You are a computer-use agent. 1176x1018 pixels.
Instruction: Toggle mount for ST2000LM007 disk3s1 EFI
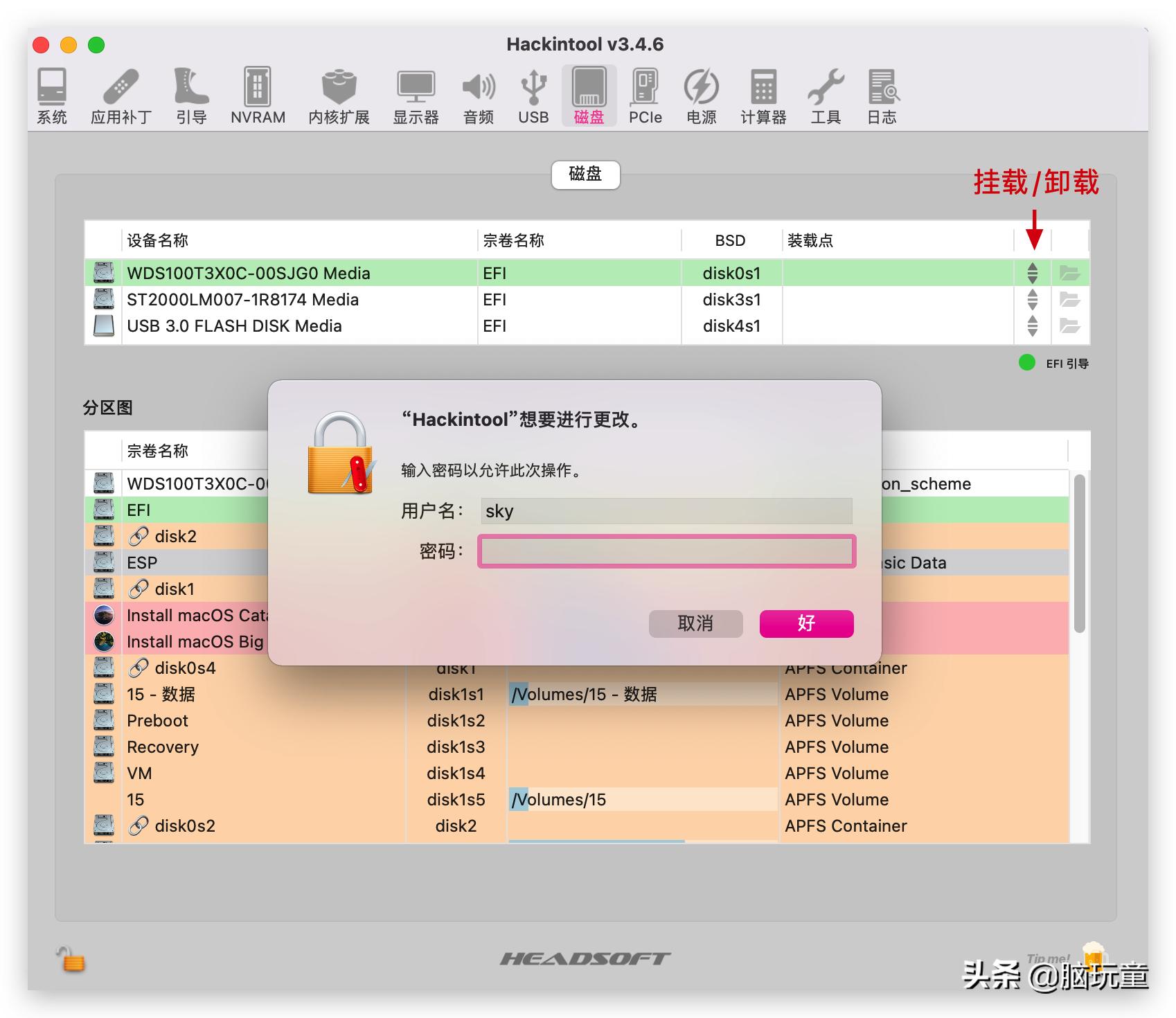point(1032,300)
